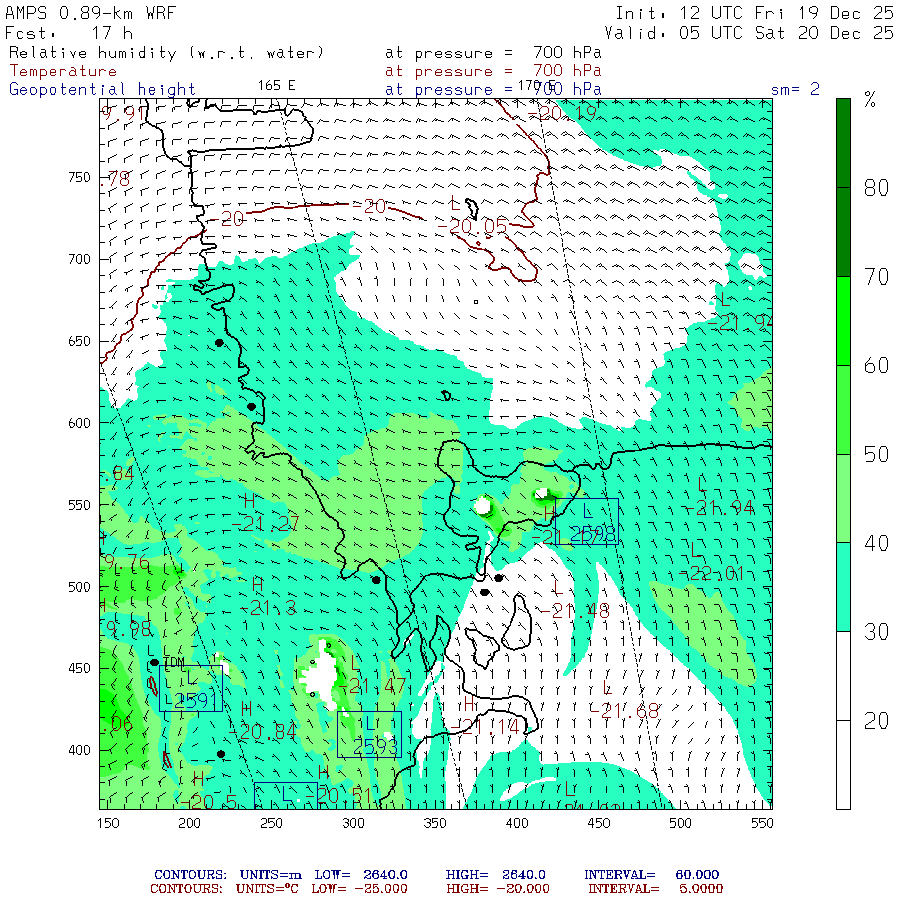
Task: Click the red temperature minimum '-20.05'
Action: coord(472,227)
